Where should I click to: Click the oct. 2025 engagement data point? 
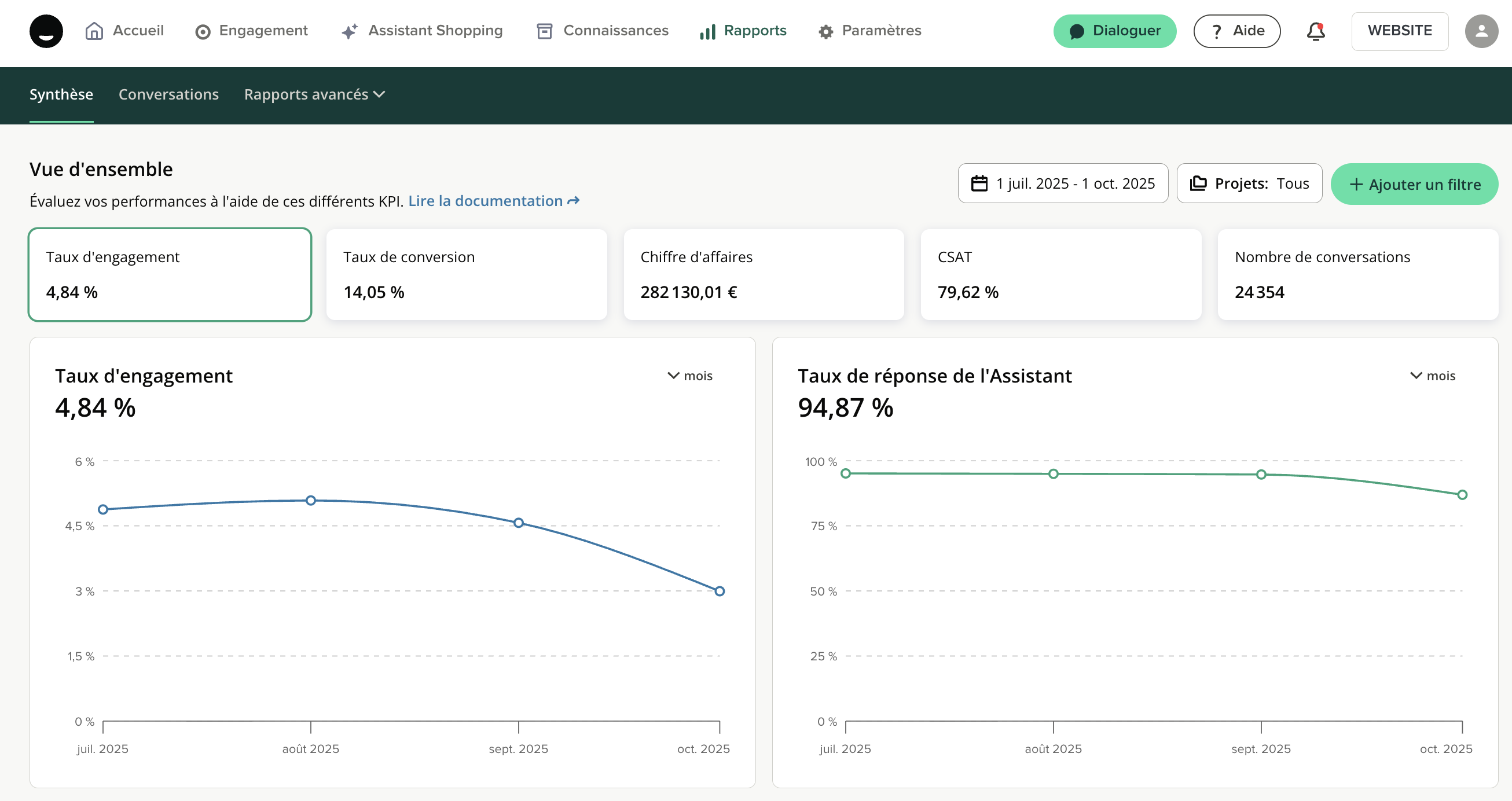pos(719,591)
